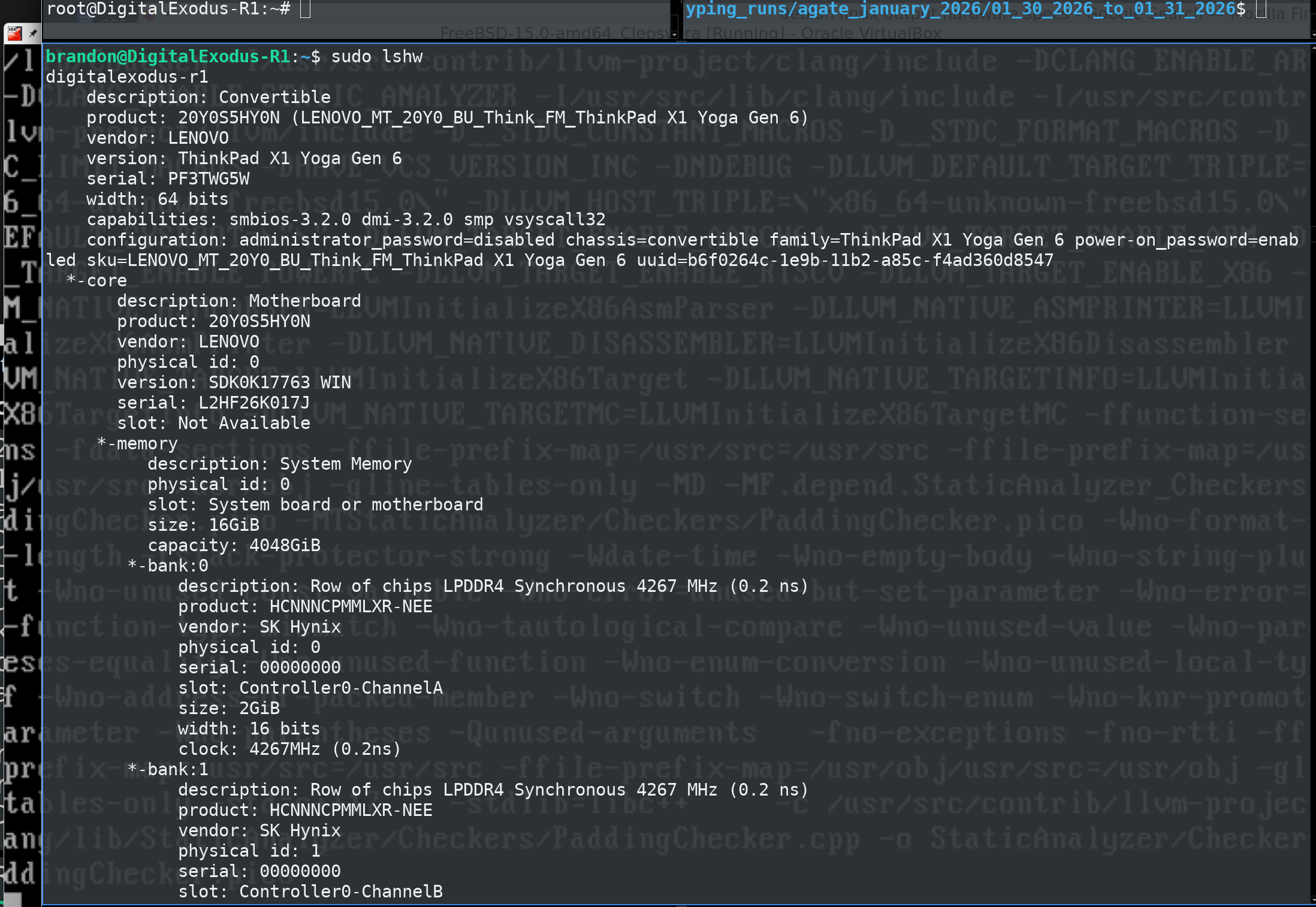Image resolution: width=1316 pixels, height=907 pixels.
Task: Click the red x64 VirtualBox icon
Action: tap(14, 34)
